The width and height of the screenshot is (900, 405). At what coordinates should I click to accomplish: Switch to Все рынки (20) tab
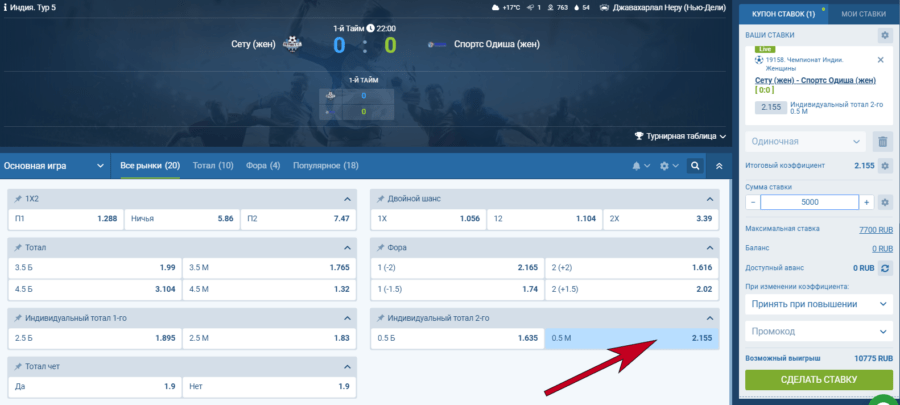(x=150, y=166)
